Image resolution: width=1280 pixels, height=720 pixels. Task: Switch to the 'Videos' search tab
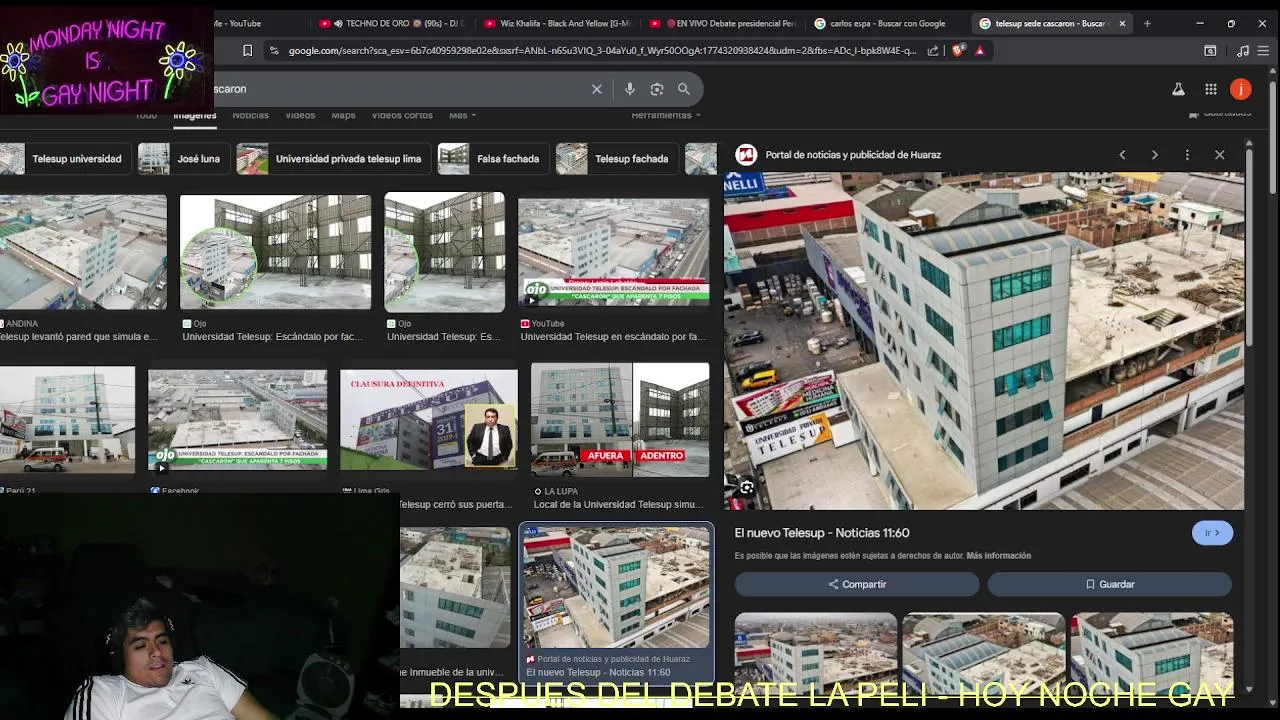[x=300, y=115]
